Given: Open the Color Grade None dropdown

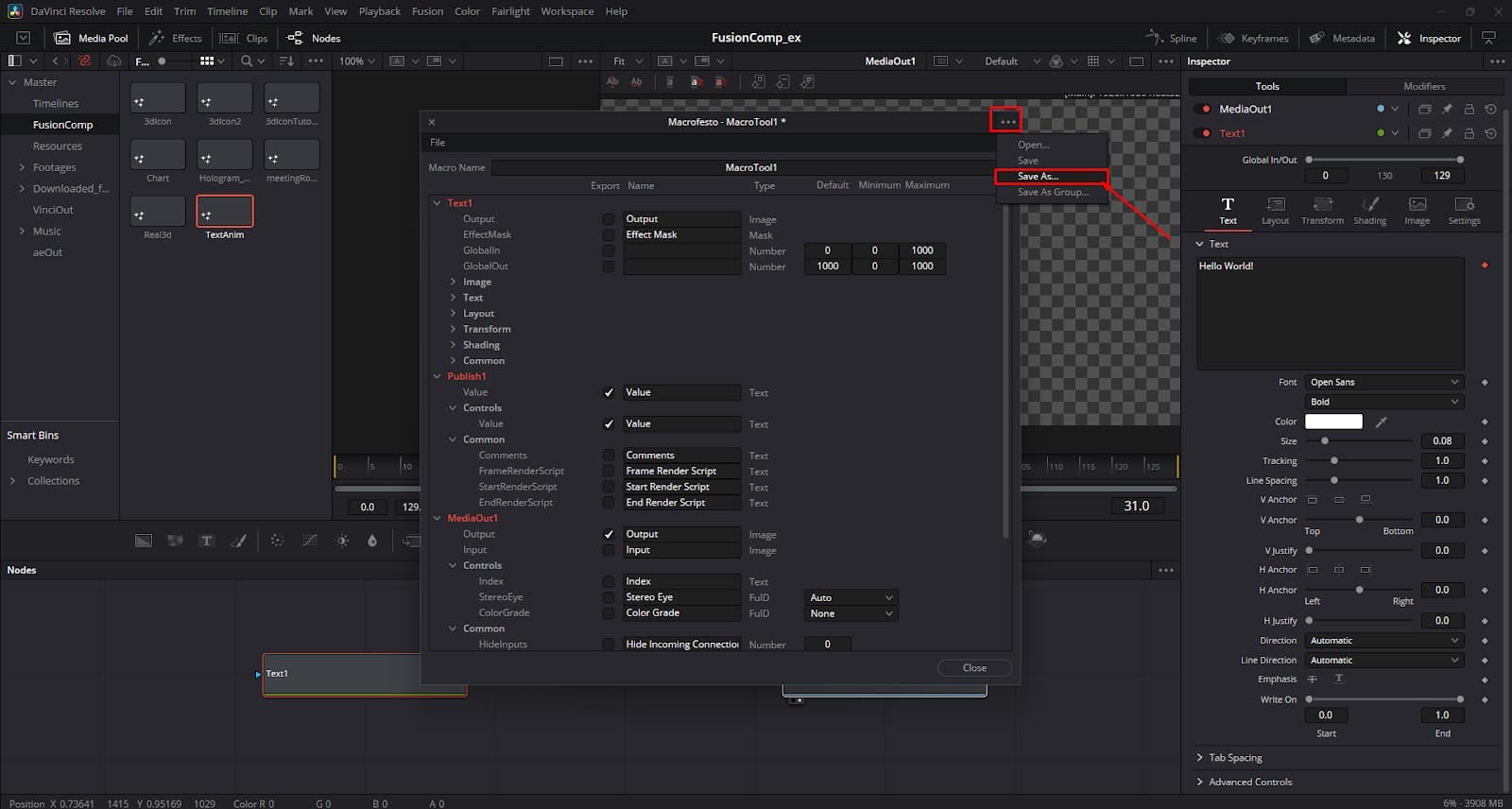Looking at the screenshot, I should pos(850,613).
